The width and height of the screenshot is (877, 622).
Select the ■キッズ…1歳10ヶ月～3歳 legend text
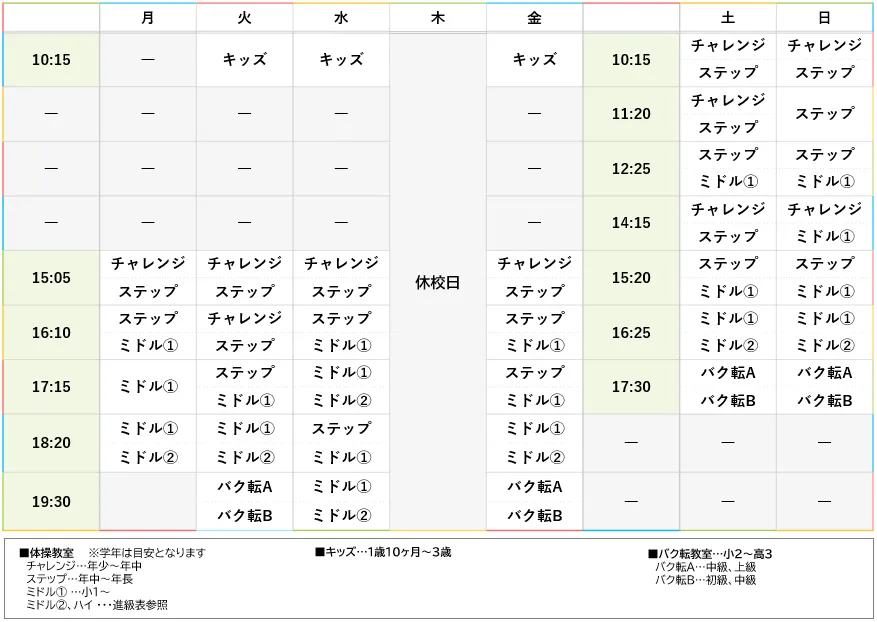(385, 552)
